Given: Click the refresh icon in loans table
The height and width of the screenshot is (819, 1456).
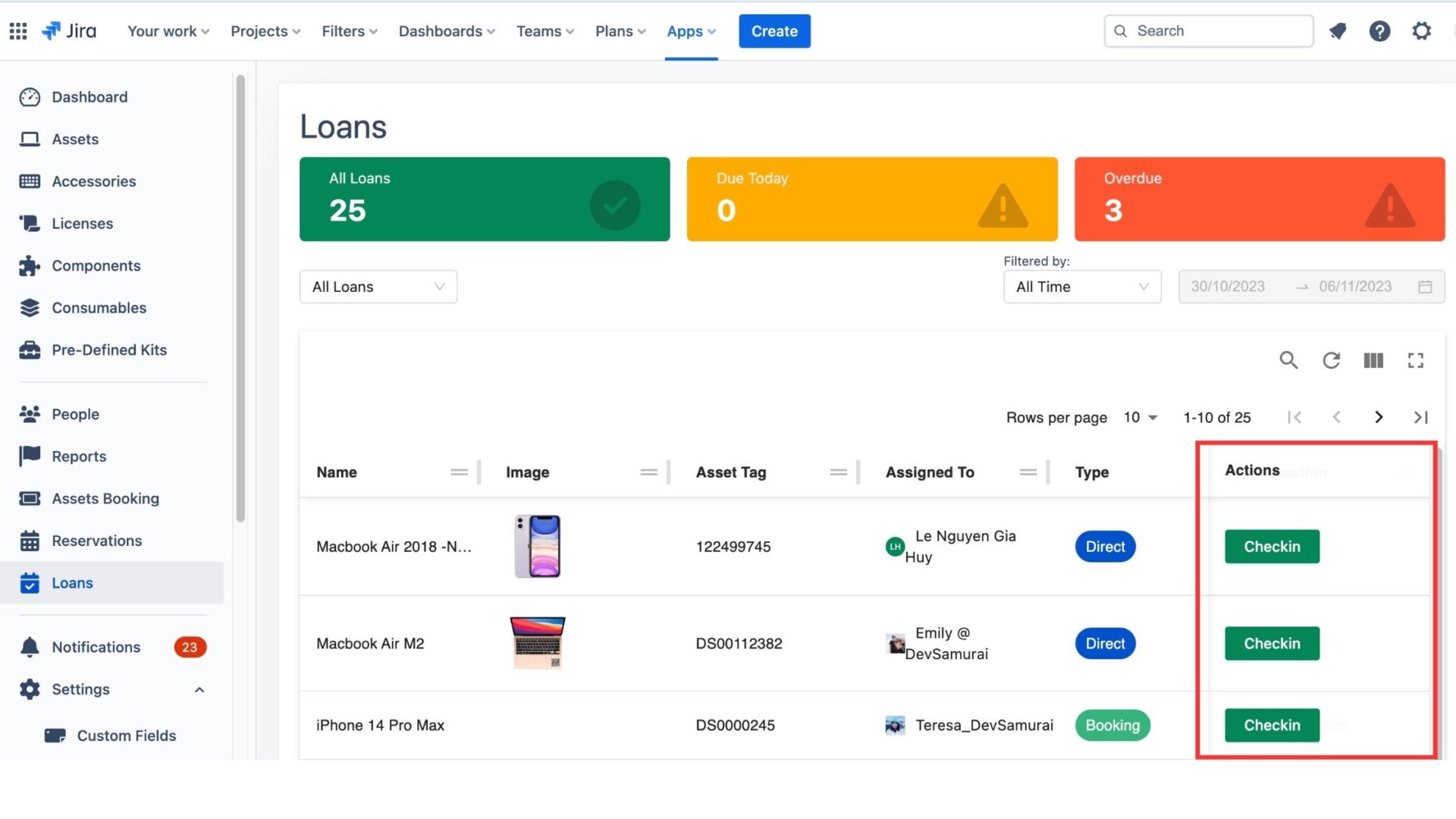Looking at the screenshot, I should coord(1331,360).
